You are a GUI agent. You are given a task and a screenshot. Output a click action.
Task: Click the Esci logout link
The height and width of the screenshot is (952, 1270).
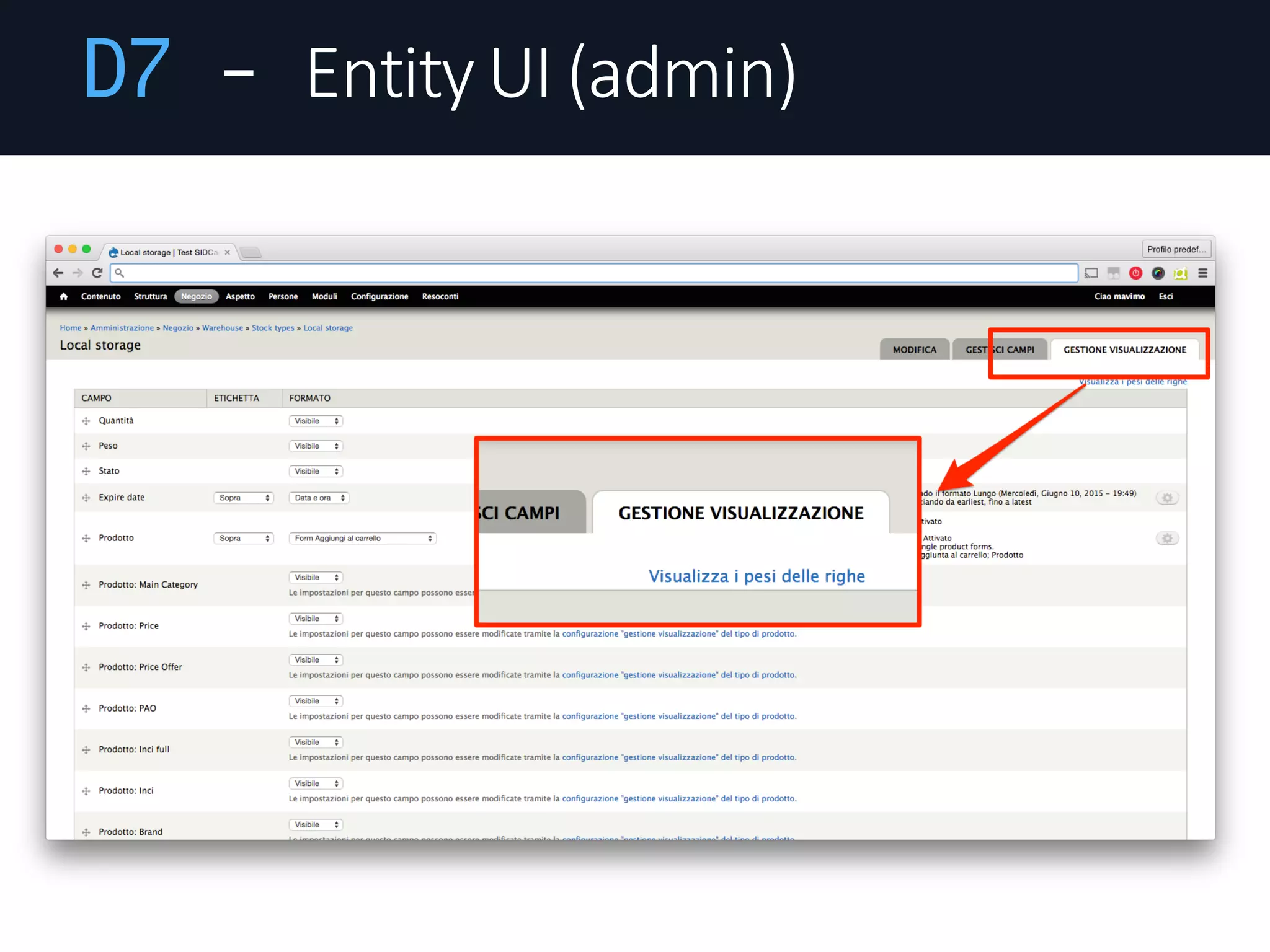[1166, 296]
